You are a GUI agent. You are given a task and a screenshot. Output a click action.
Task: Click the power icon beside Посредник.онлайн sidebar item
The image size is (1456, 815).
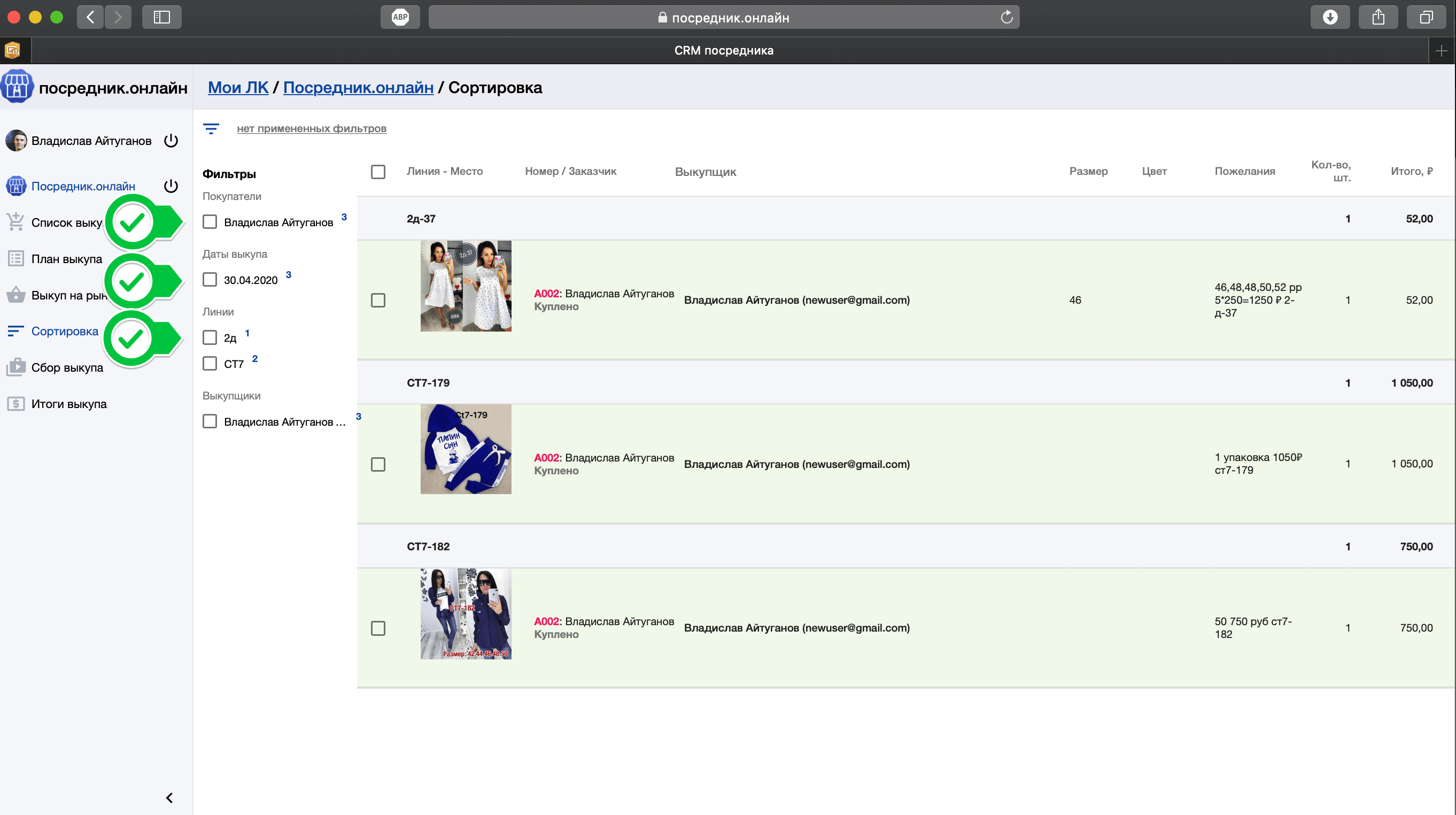coord(171,186)
